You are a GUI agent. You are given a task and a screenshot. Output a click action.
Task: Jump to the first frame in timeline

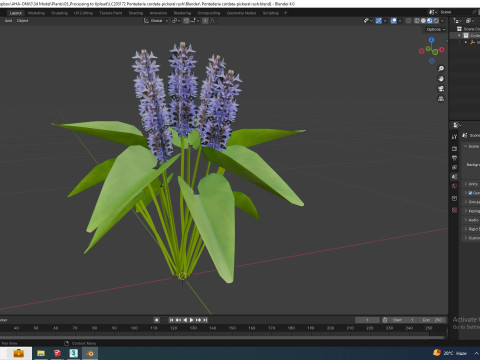[x=171, y=320]
